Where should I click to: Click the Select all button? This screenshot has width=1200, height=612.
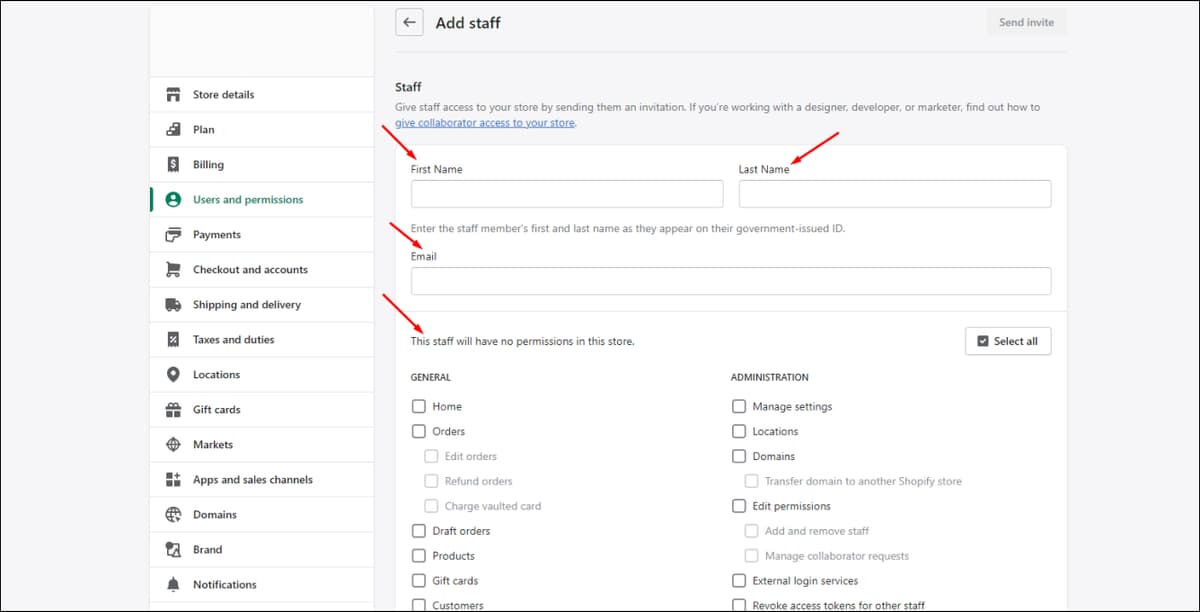[1008, 341]
